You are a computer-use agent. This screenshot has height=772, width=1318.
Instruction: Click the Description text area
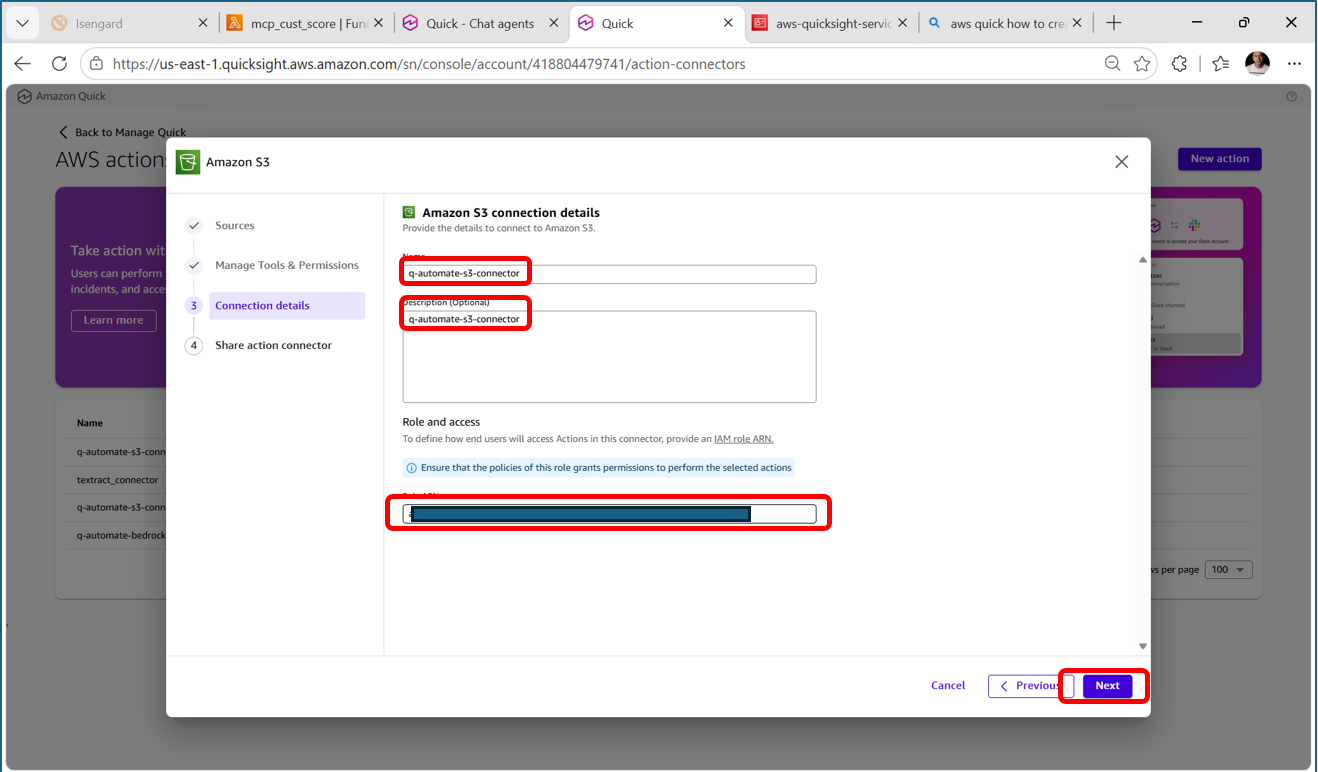pyautogui.click(x=609, y=357)
